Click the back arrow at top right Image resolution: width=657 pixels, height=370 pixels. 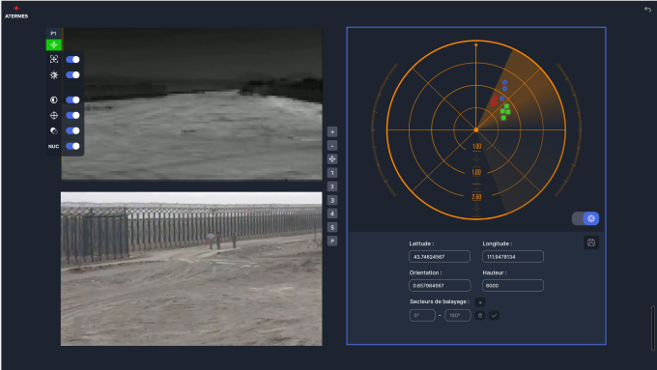(647, 9)
